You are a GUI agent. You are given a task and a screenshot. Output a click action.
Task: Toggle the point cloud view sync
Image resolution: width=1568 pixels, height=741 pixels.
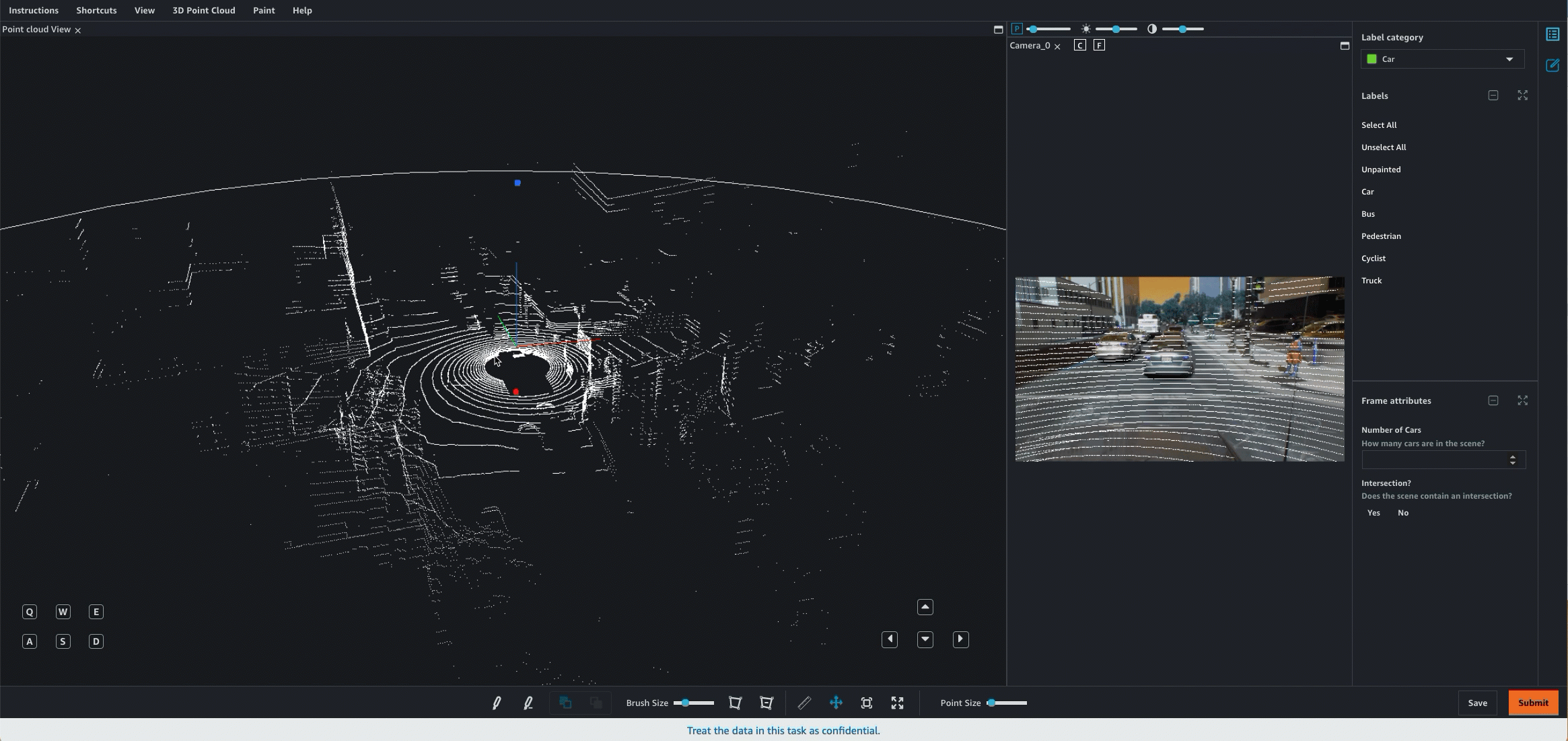pyautogui.click(x=1016, y=29)
